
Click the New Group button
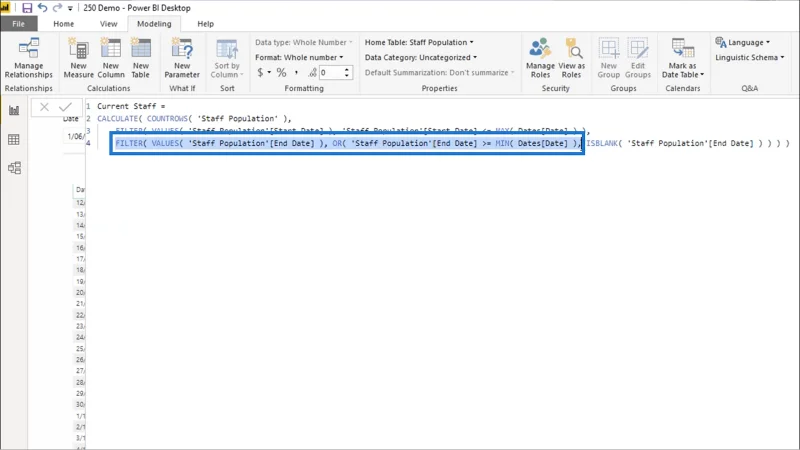[x=609, y=58]
